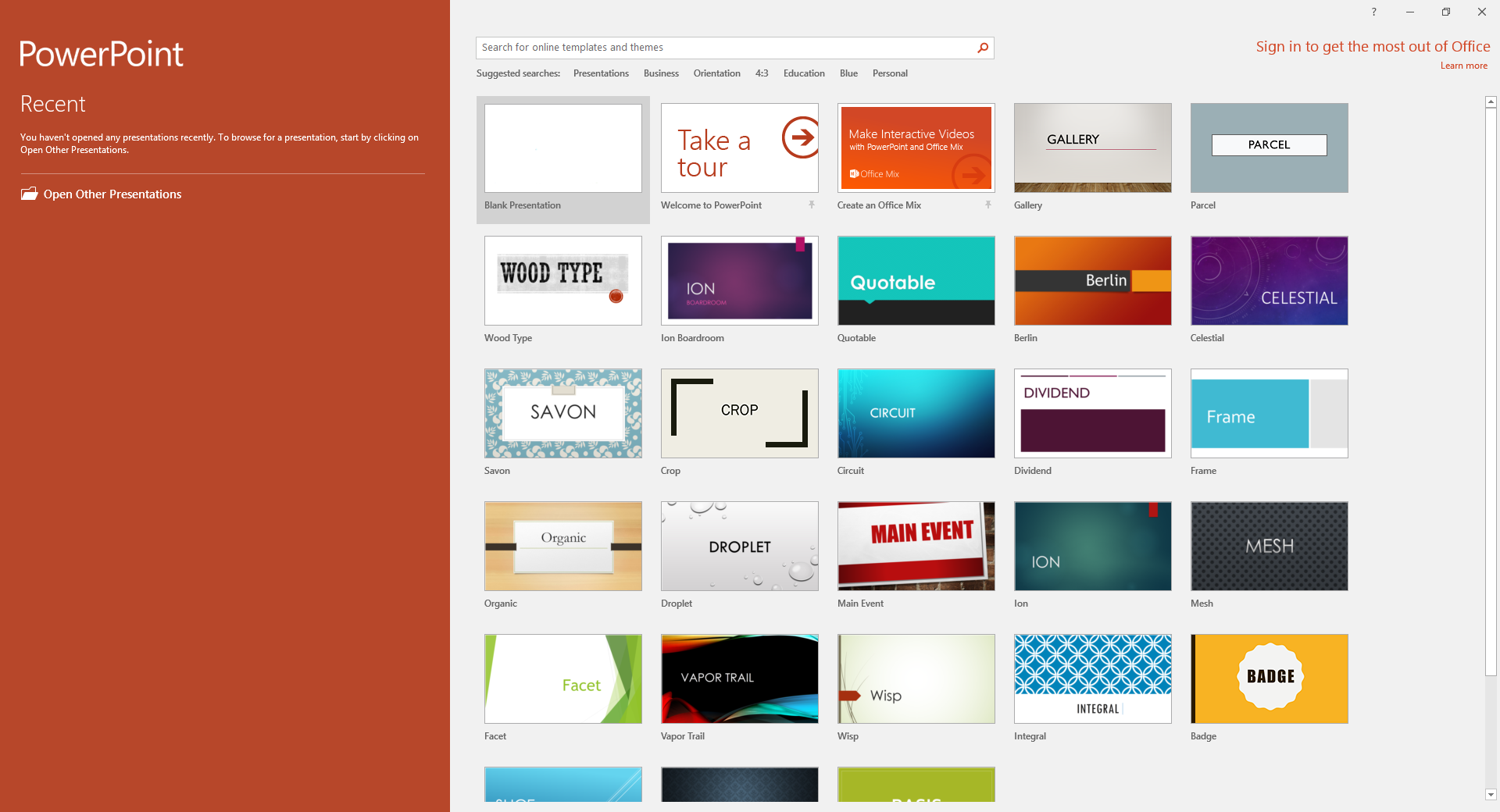
Task: Select the Main Event theme thumbnail
Action: click(916, 547)
